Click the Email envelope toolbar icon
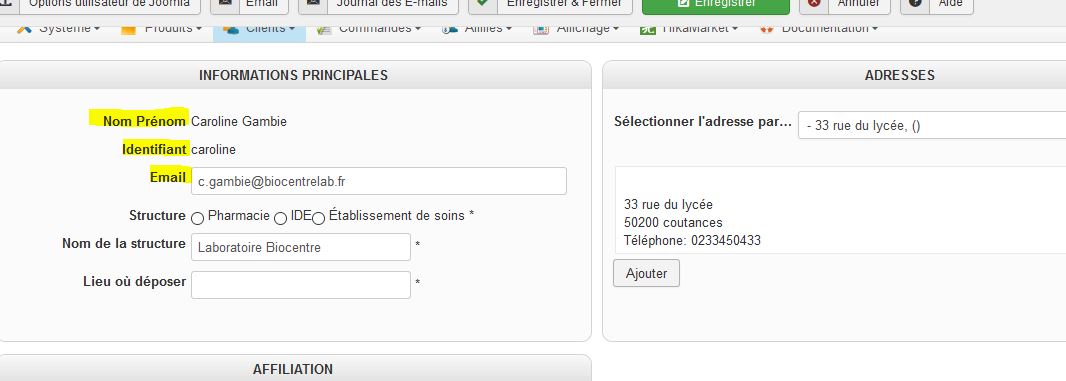The image size is (1066, 381). click(x=224, y=3)
